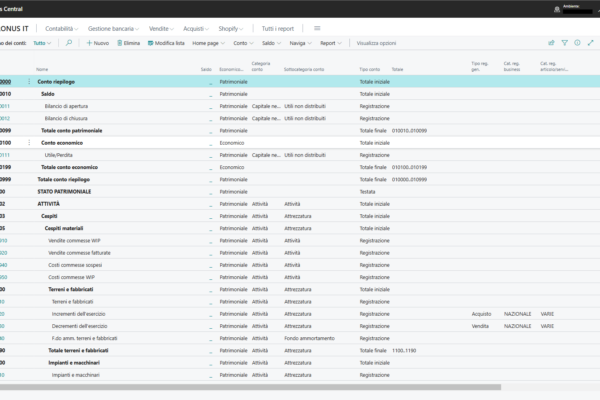Image resolution: width=600 pixels, height=400 pixels.
Task: Open the Shopify navigation menu
Action: tap(232, 30)
